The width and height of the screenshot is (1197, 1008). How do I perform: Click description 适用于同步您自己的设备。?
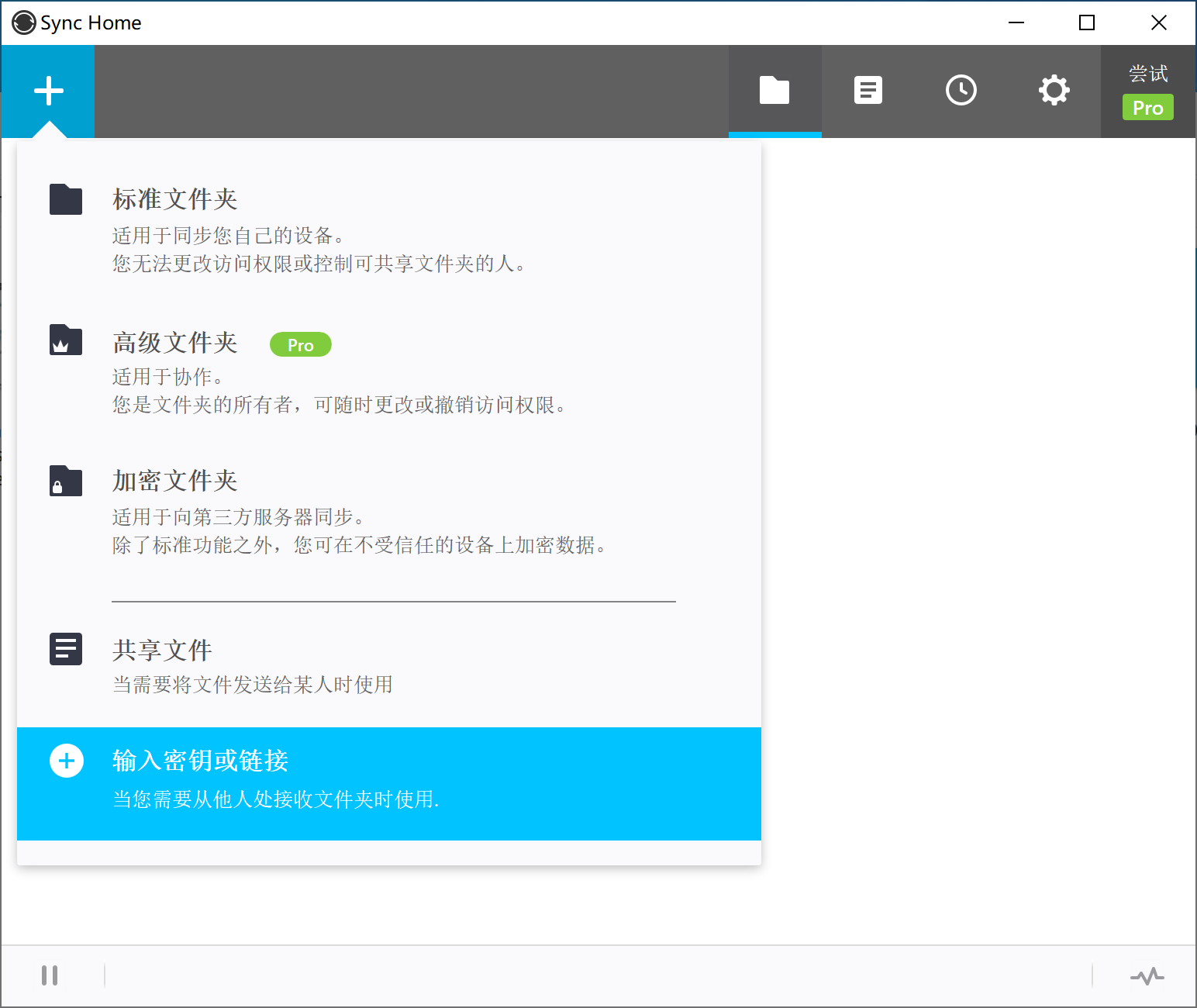(229, 236)
